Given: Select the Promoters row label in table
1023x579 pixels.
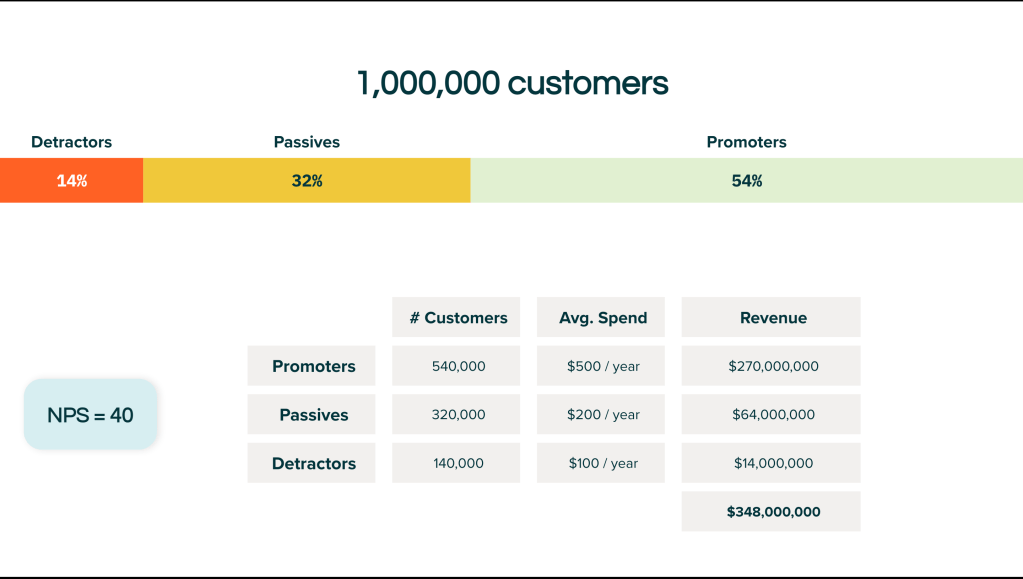Looking at the screenshot, I should tap(312, 366).
